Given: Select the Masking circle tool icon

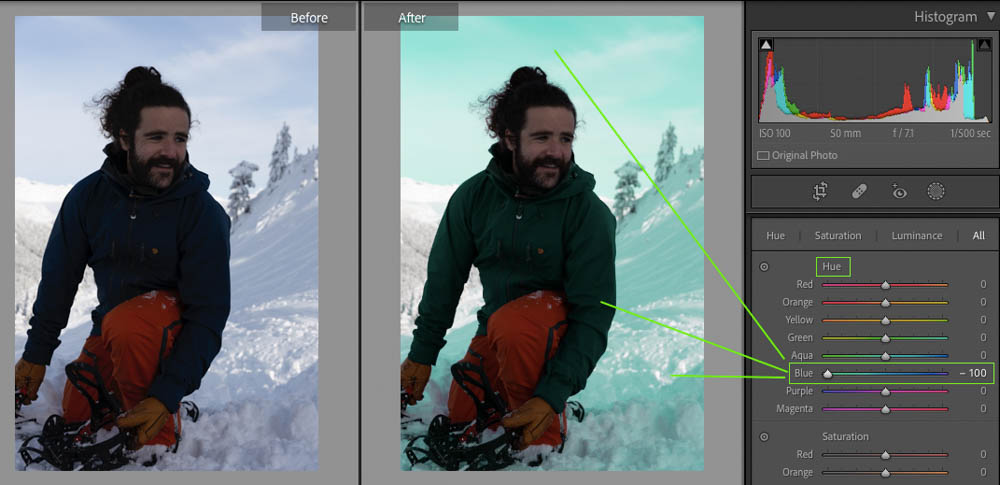Looking at the screenshot, I should coord(936,191).
